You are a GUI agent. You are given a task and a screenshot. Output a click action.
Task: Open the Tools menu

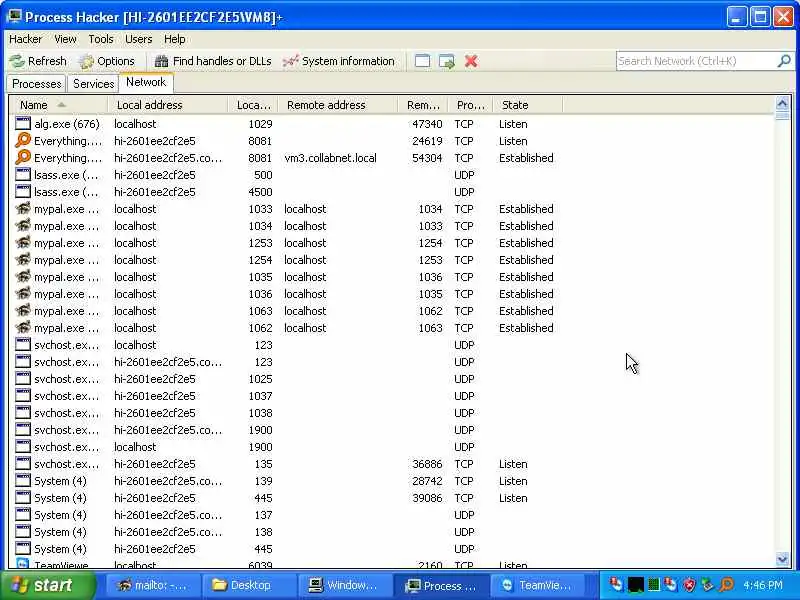point(101,39)
